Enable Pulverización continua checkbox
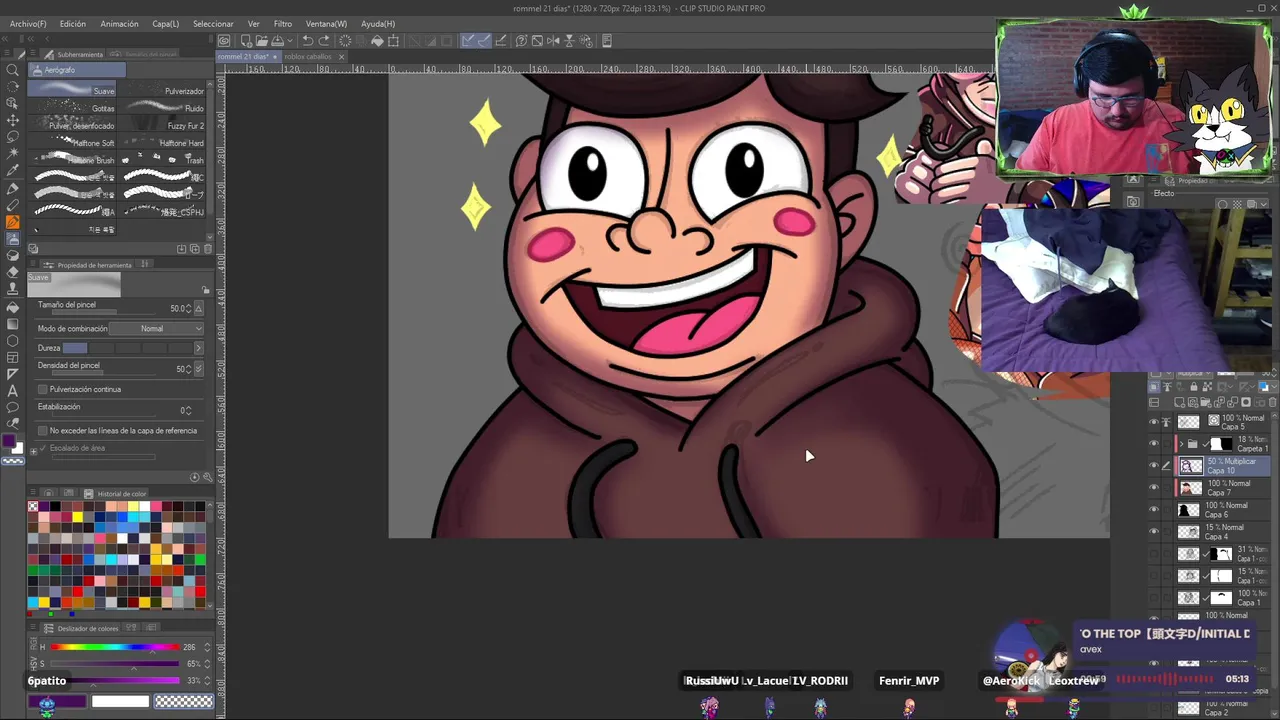Viewport: 1280px width, 720px height. pos(42,389)
